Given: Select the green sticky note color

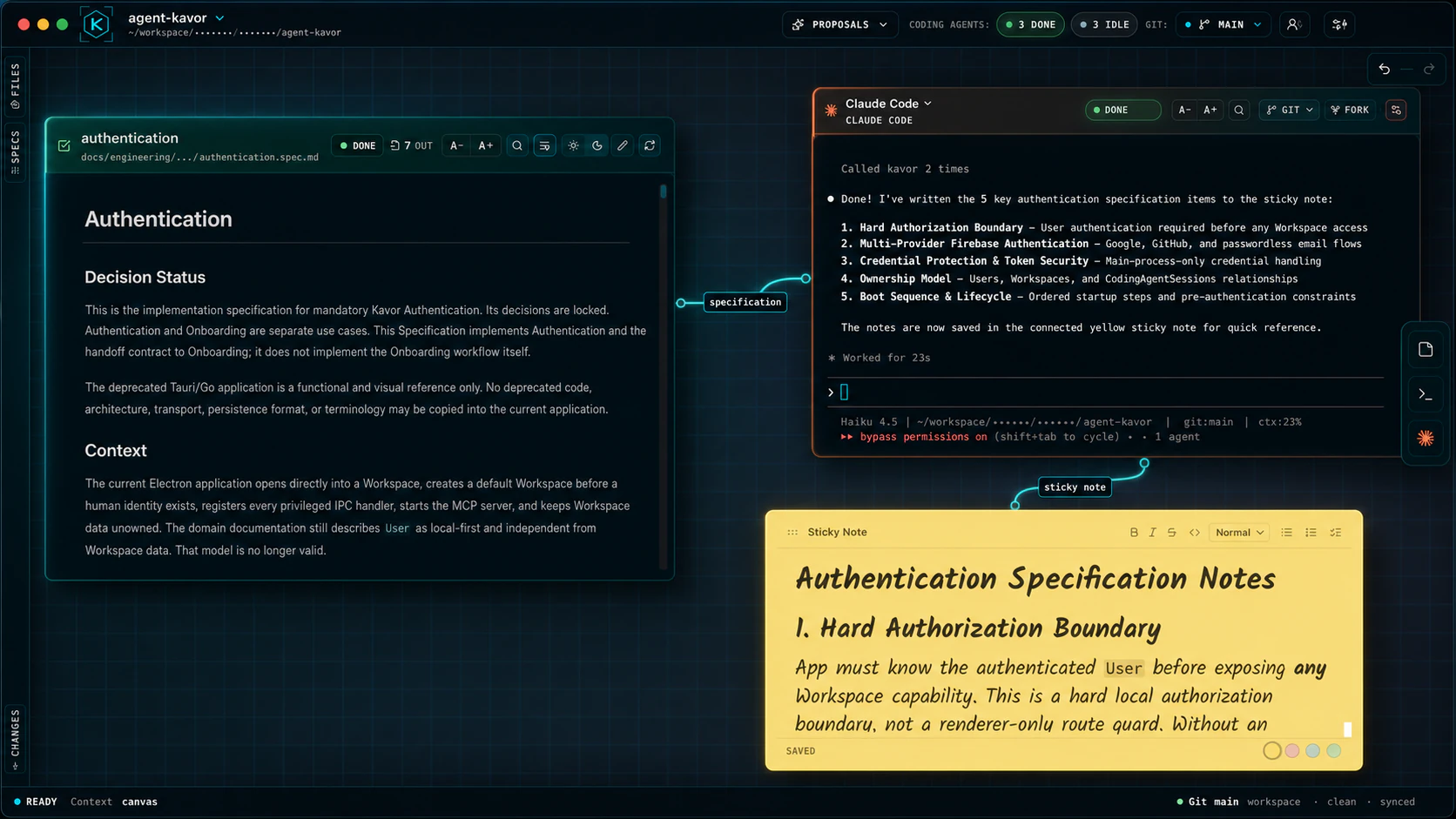Looking at the screenshot, I should point(1334,750).
